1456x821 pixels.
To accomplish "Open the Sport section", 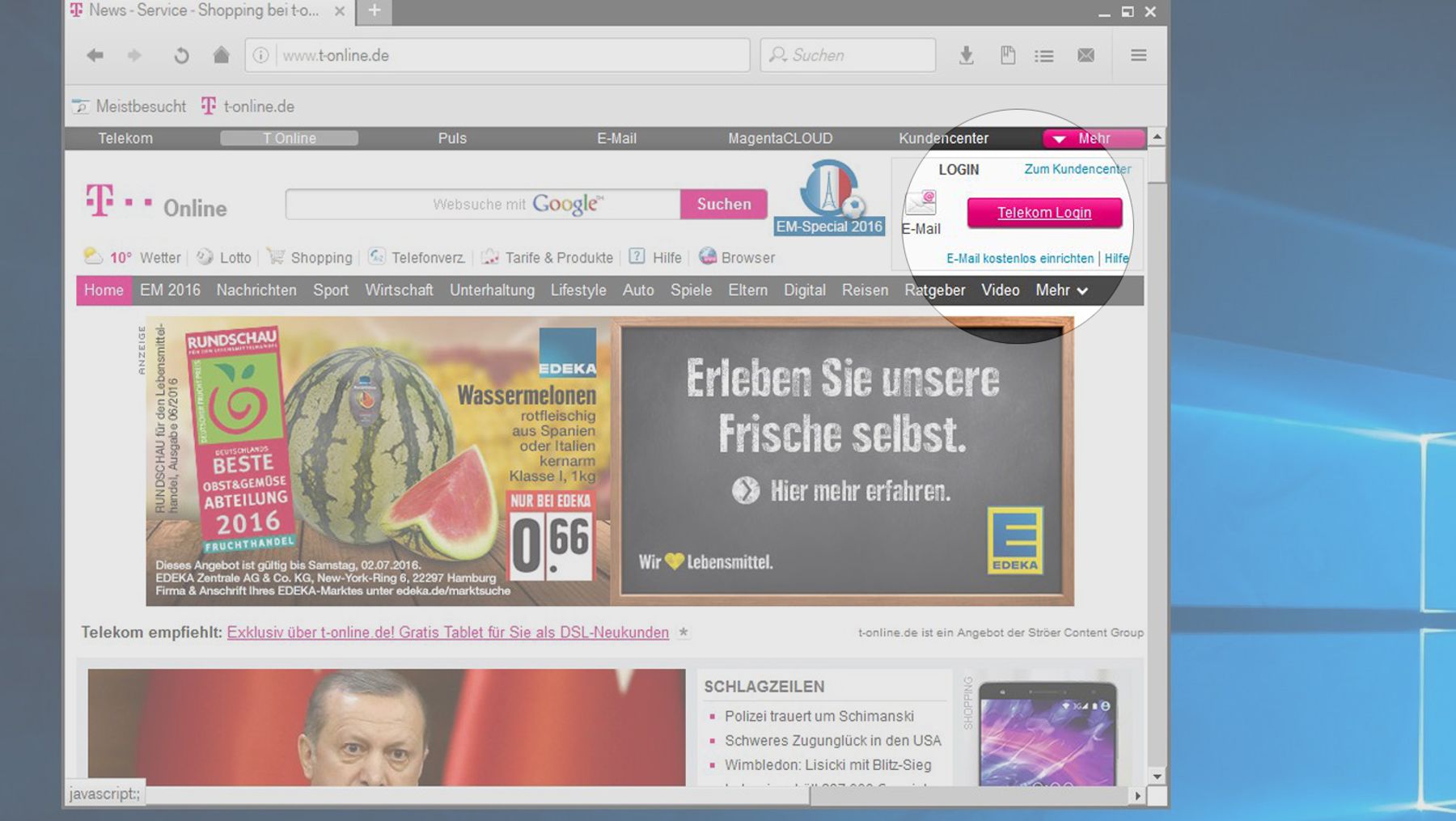I will 331,290.
